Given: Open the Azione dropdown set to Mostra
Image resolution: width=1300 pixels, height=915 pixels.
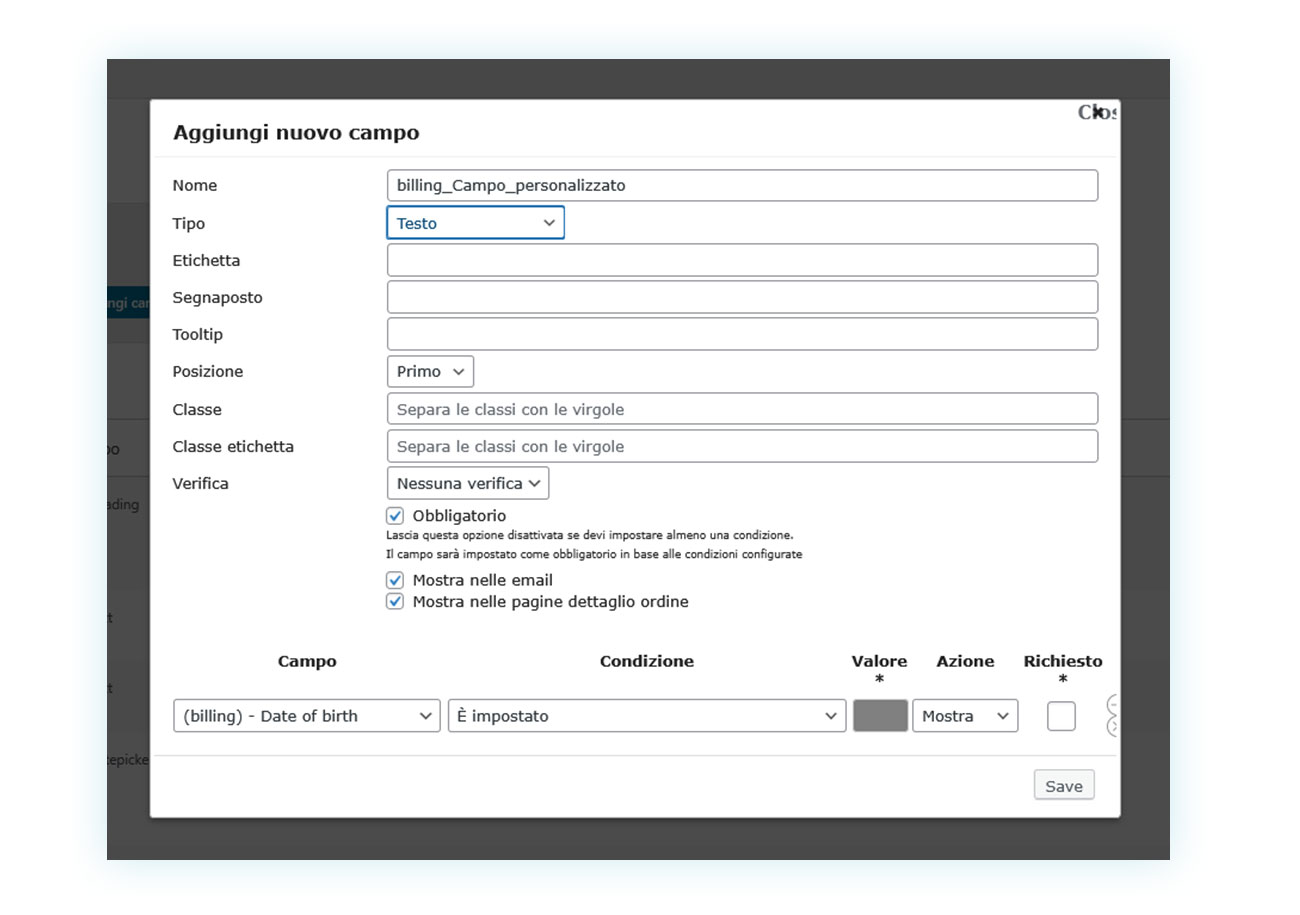Looking at the screenshot, I should click(x=964, y=716).
